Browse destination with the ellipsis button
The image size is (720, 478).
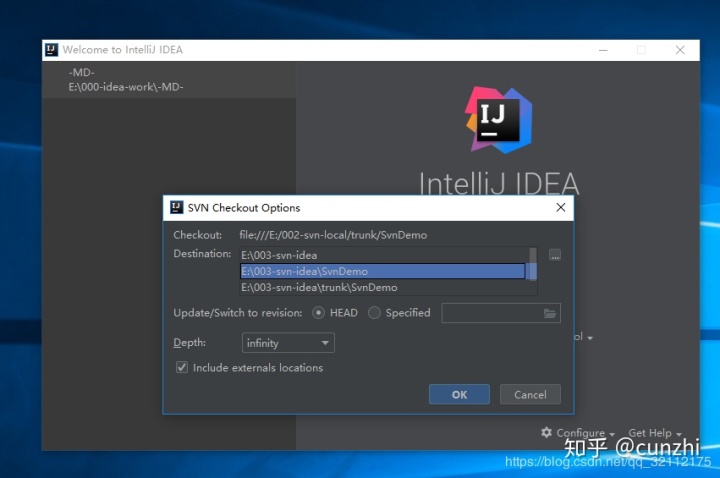click(x=555, y=255)
